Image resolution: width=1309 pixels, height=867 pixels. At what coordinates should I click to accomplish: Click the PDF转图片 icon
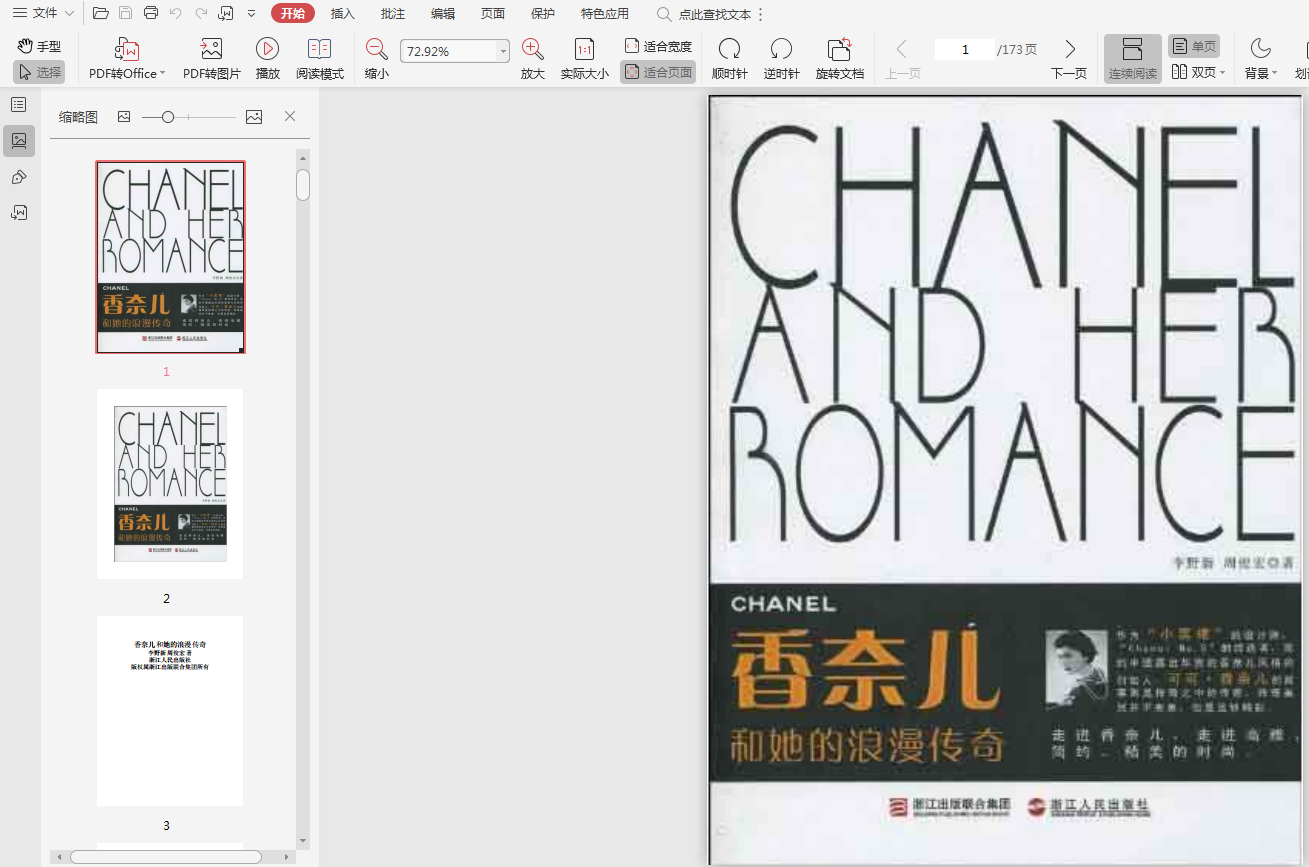coord(211,50)
